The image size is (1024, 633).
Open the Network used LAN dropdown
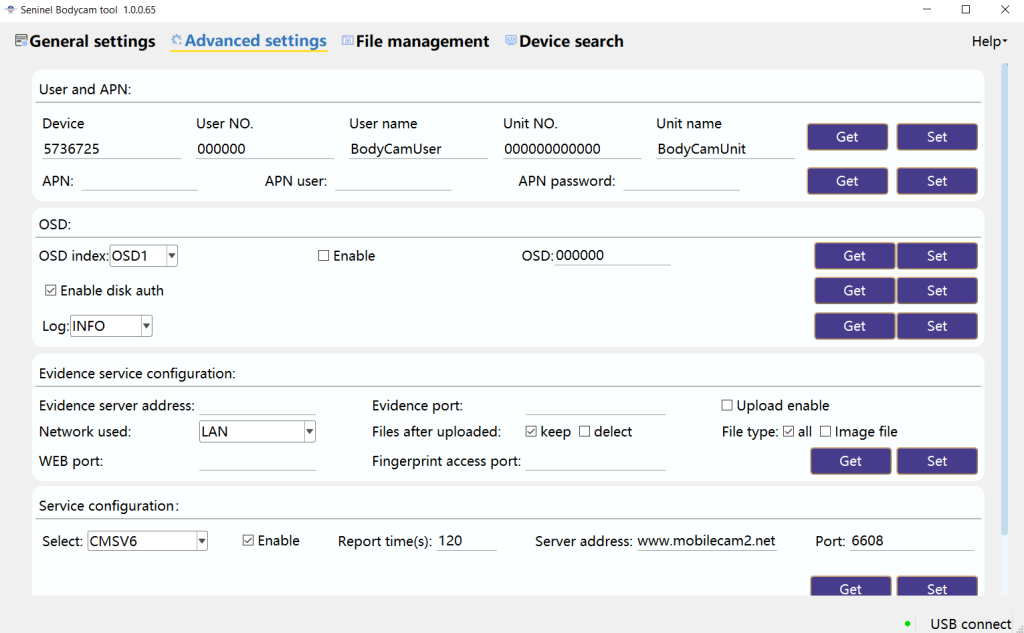[x=309, y=432]
